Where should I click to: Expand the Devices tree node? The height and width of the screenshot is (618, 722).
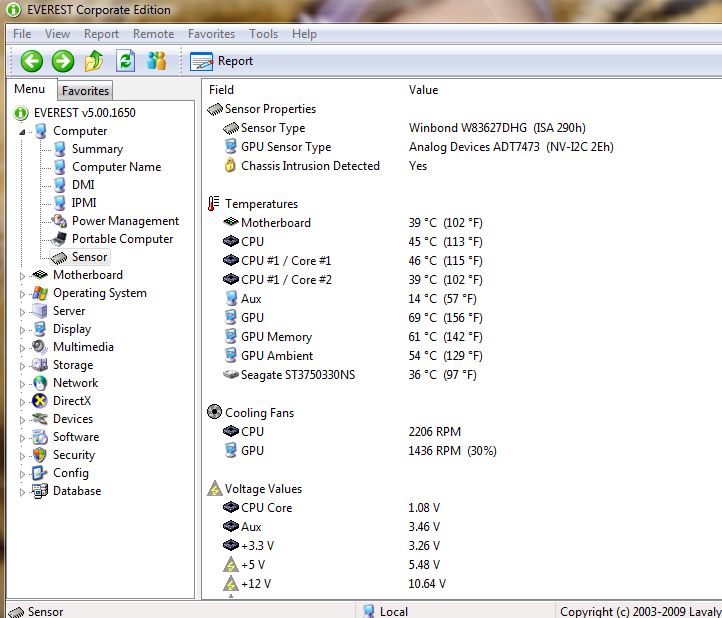click(22, 420)
